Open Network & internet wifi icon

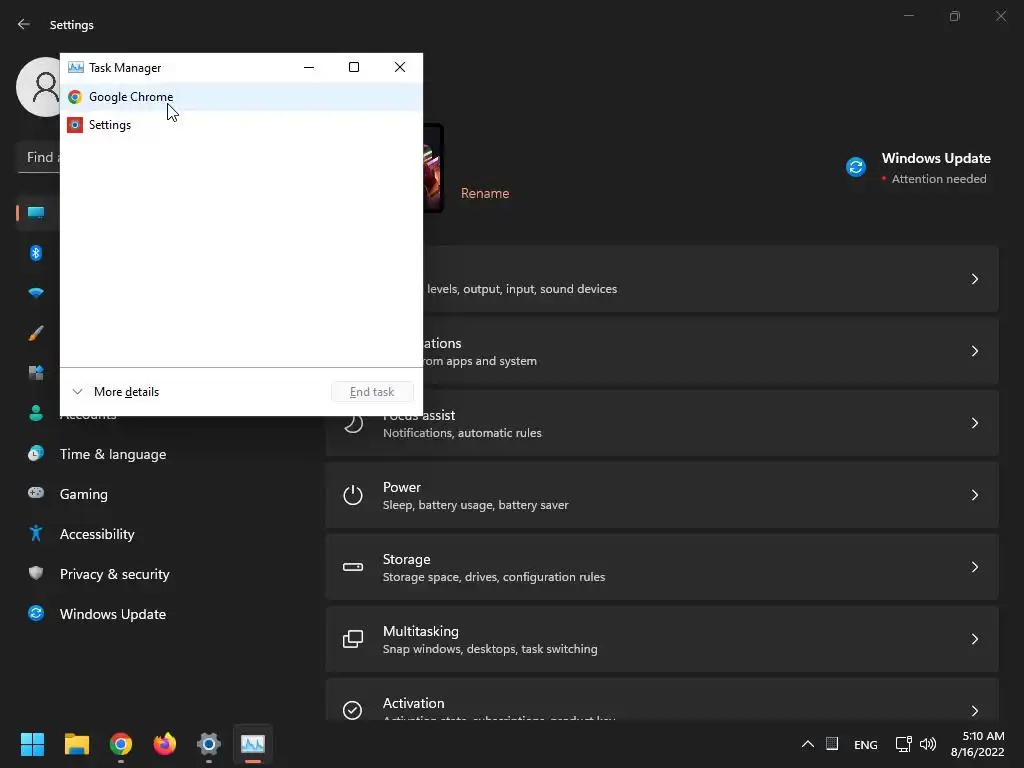pos(36,293)
